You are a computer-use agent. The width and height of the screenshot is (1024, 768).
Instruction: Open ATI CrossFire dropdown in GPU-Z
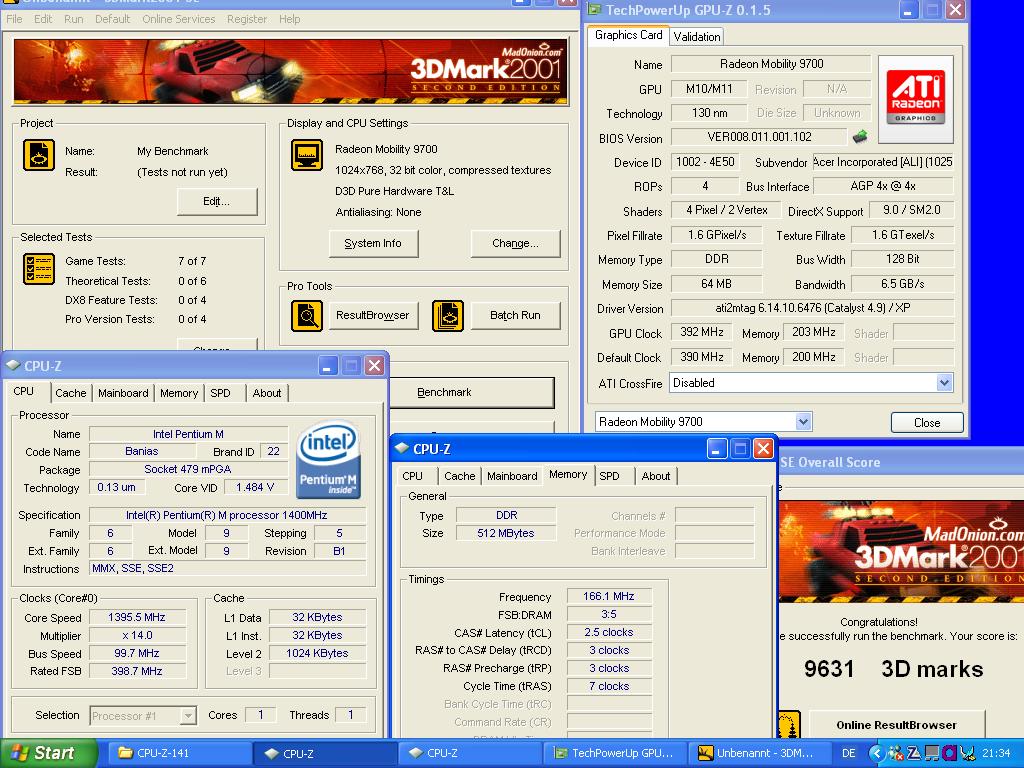tap(944, 383)
